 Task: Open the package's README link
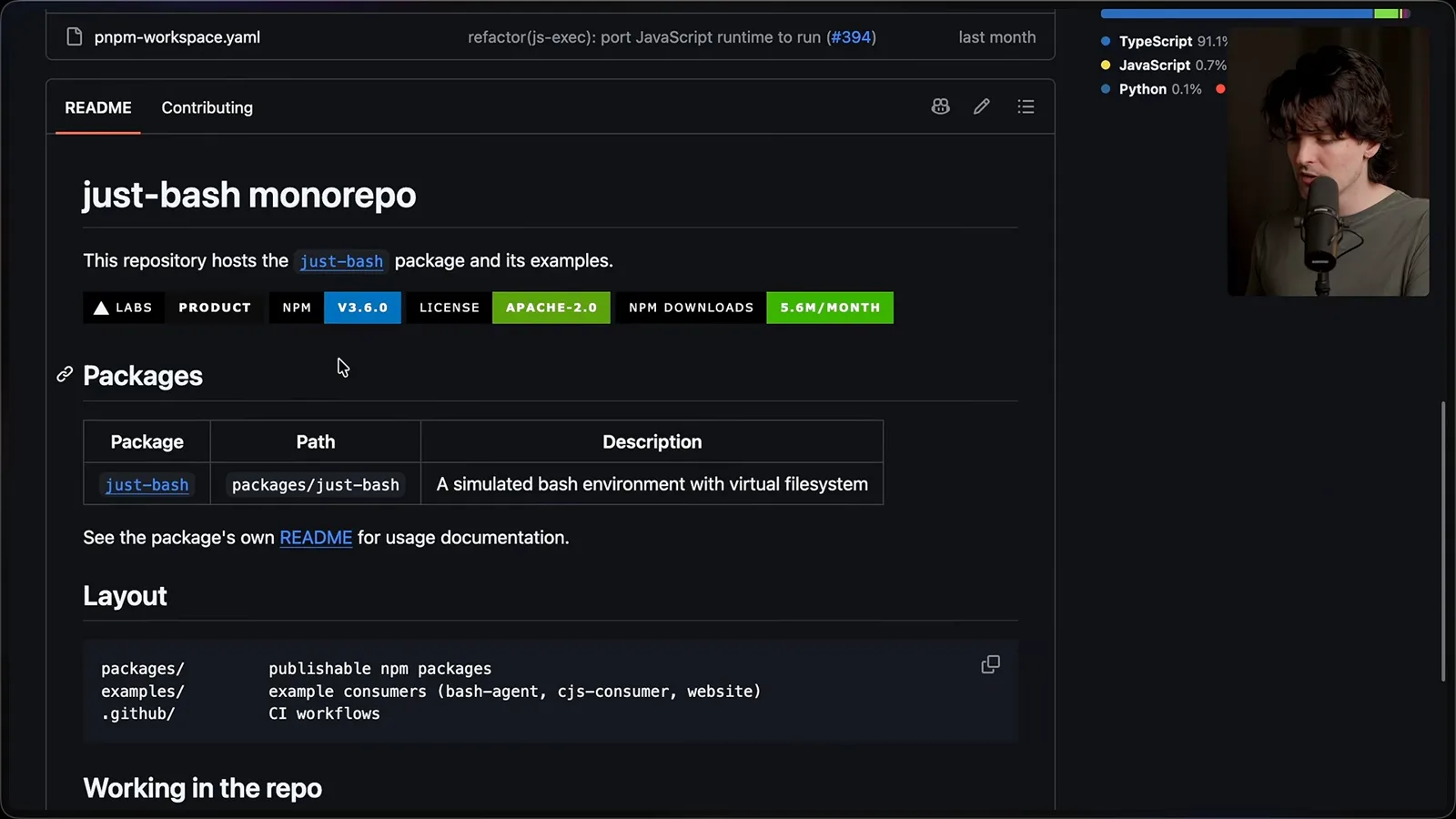316,538
